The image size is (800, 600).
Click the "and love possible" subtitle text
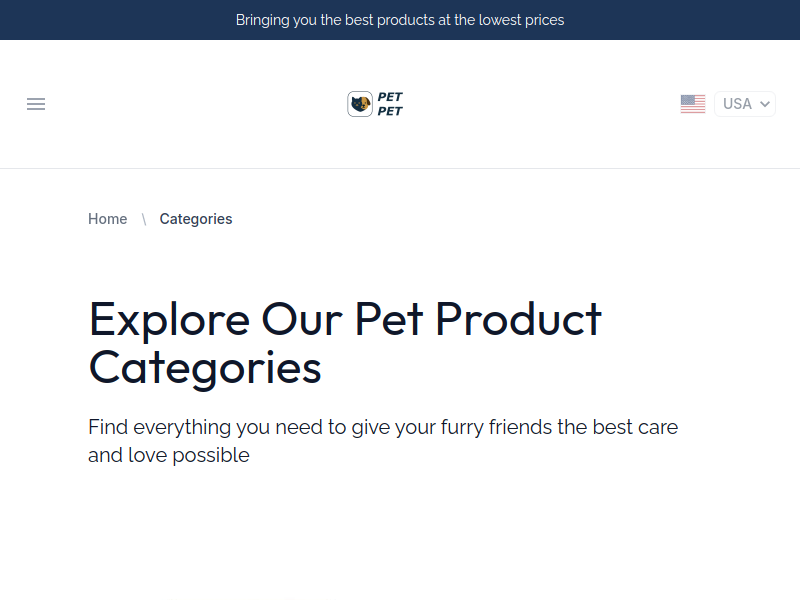pos(168,455)
